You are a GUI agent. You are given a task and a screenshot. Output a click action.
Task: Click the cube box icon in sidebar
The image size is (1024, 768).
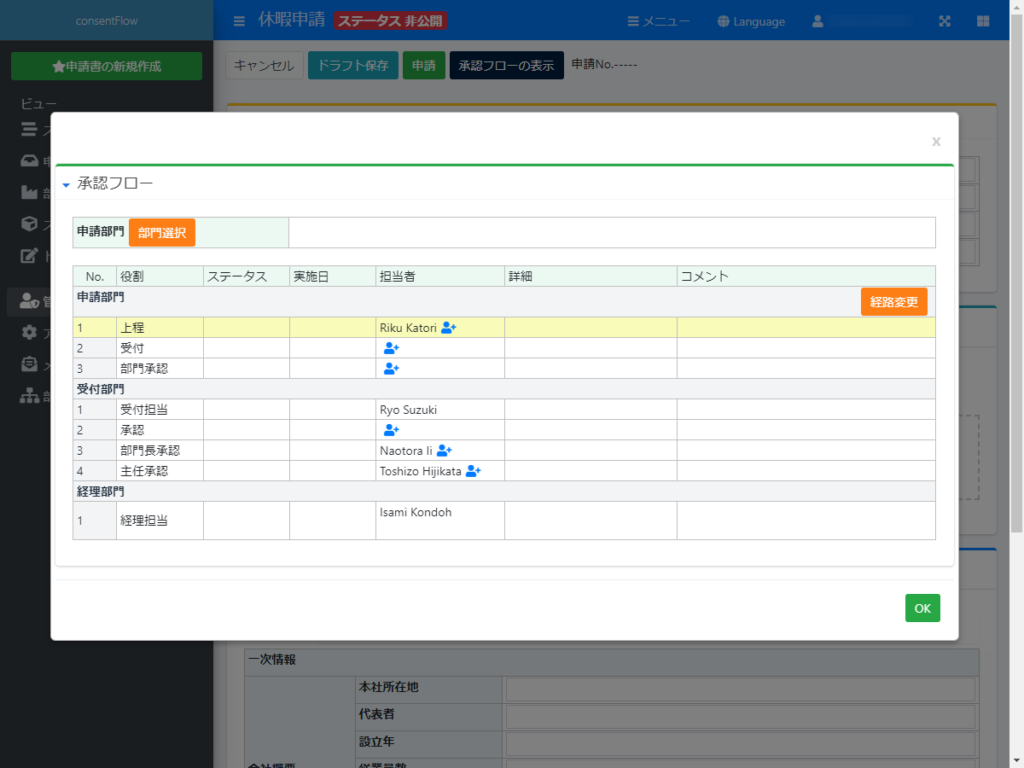click(x=29, y=223)
